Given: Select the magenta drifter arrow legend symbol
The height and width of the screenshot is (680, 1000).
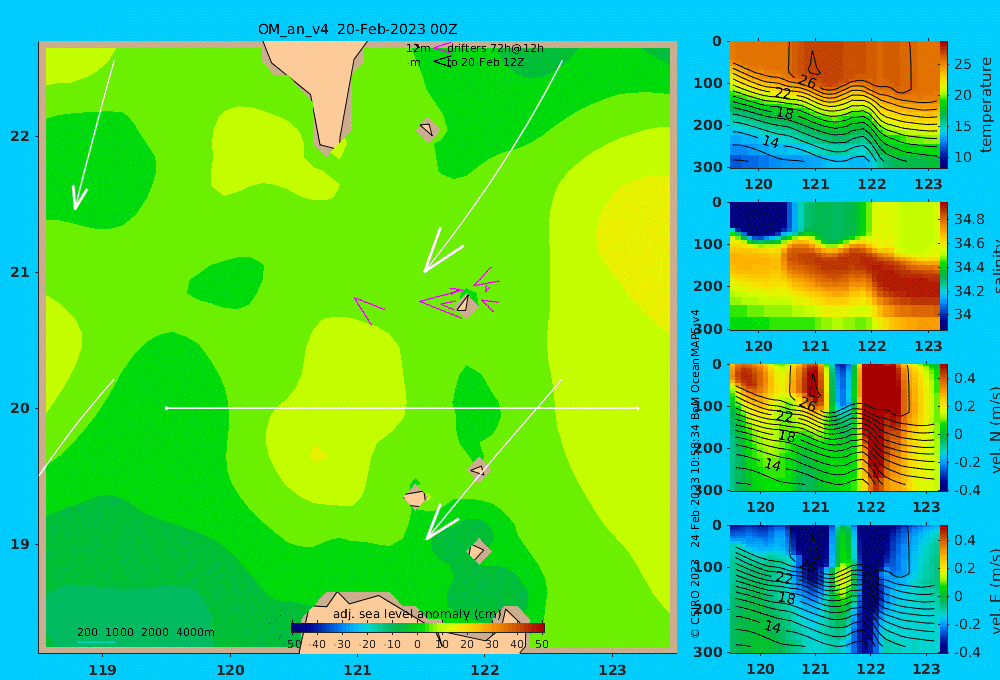Looking at the screenshot, I should (x=442, y=47).
